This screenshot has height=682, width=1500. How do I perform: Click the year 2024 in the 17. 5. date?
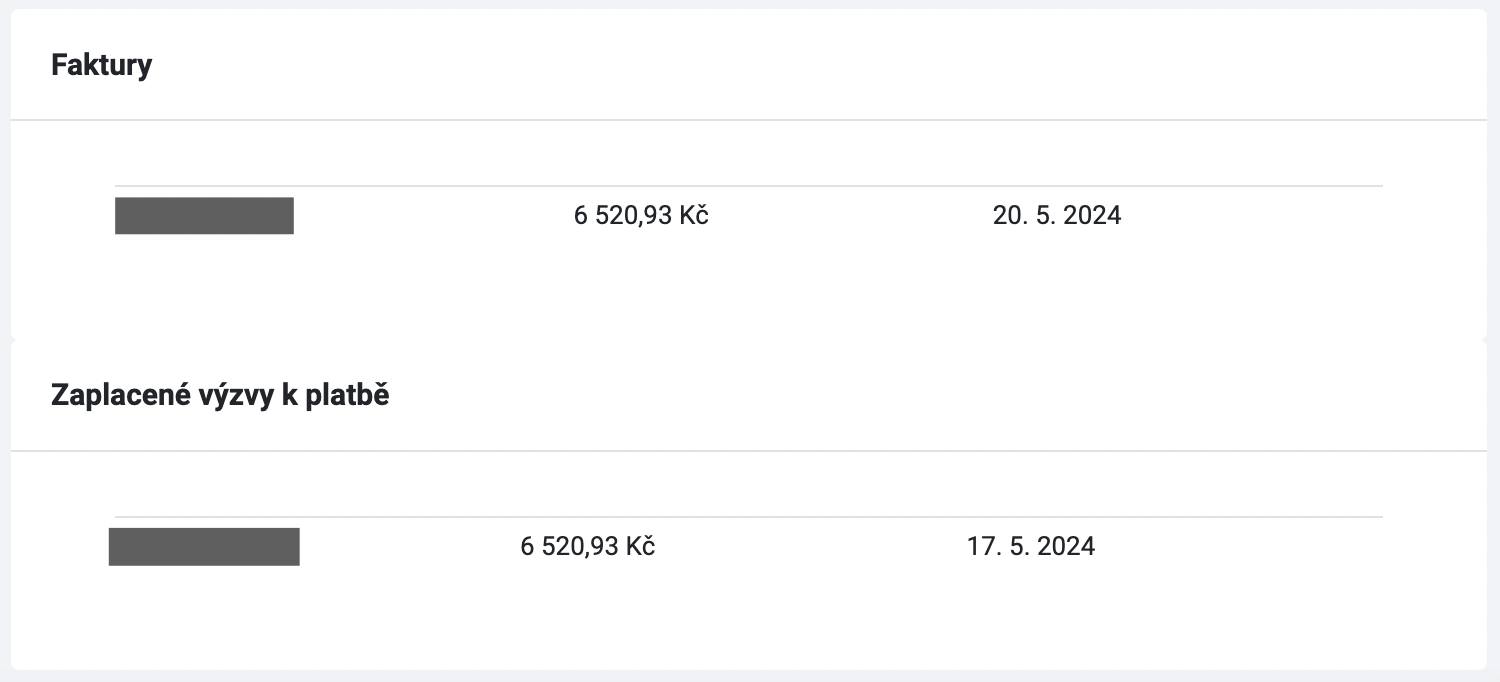(x=1066, y=547)
